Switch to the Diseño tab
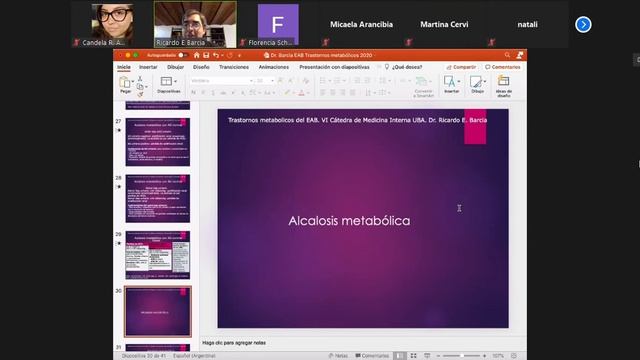 [x=201, y=67]
